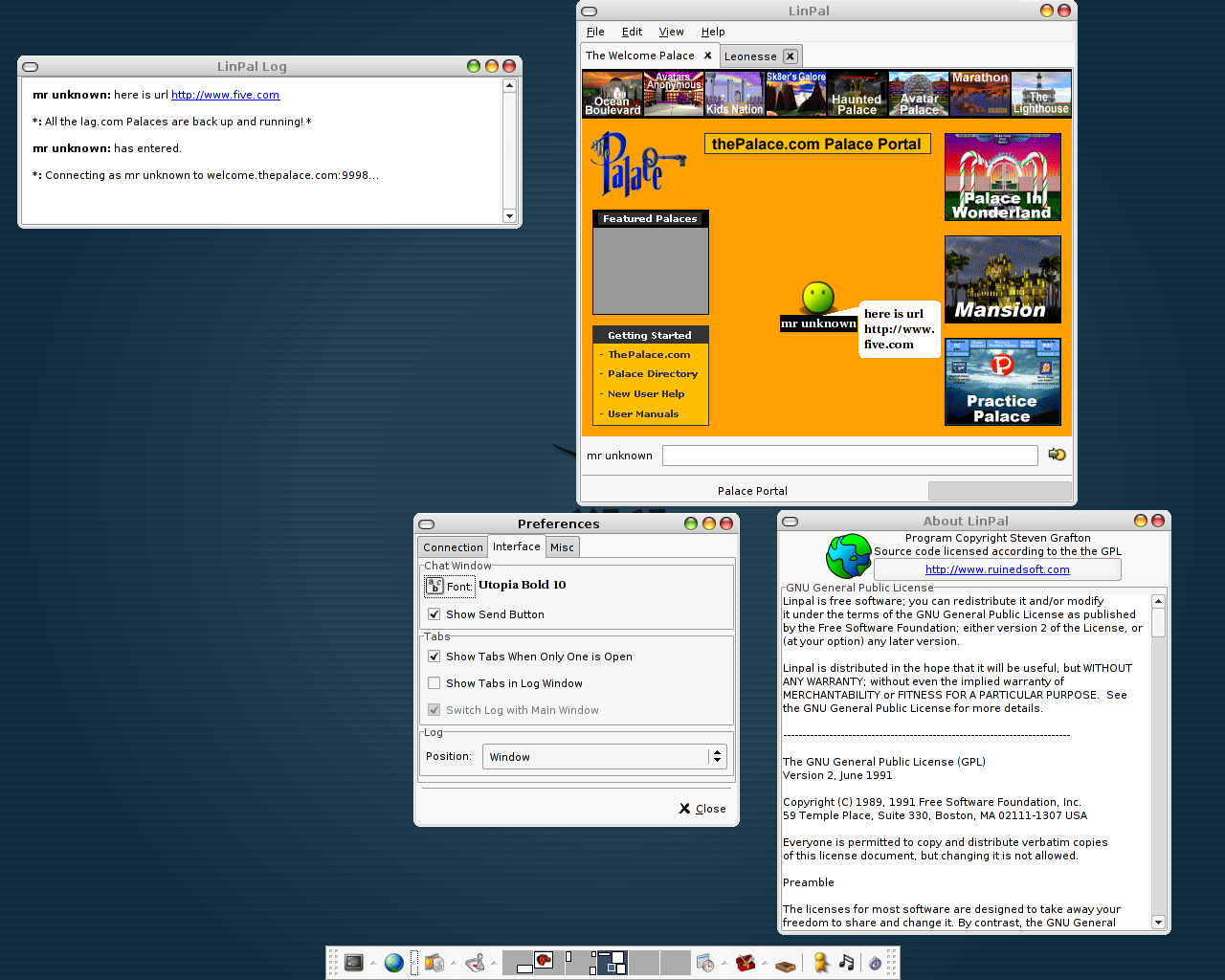Switch to Misc tab in Preferences
The image size is (1225, 980).
point(563,547)
